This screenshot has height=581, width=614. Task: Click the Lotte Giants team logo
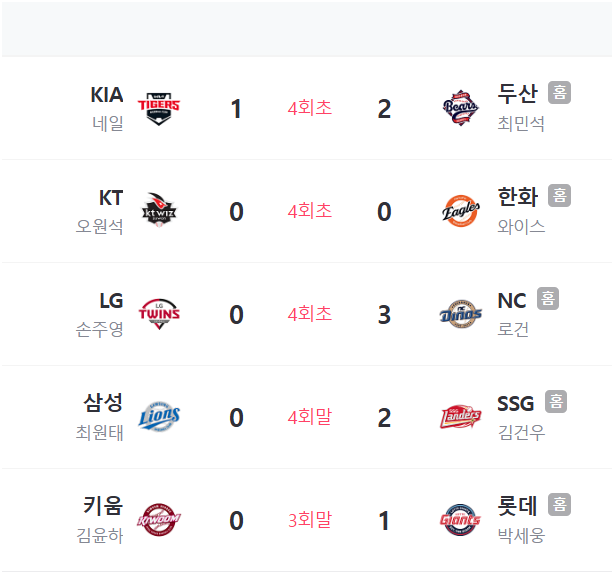point(460,520)
